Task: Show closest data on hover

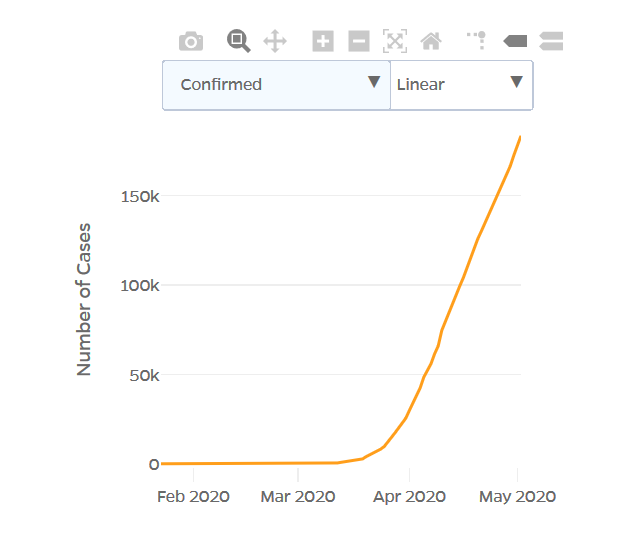Action: 515,41
